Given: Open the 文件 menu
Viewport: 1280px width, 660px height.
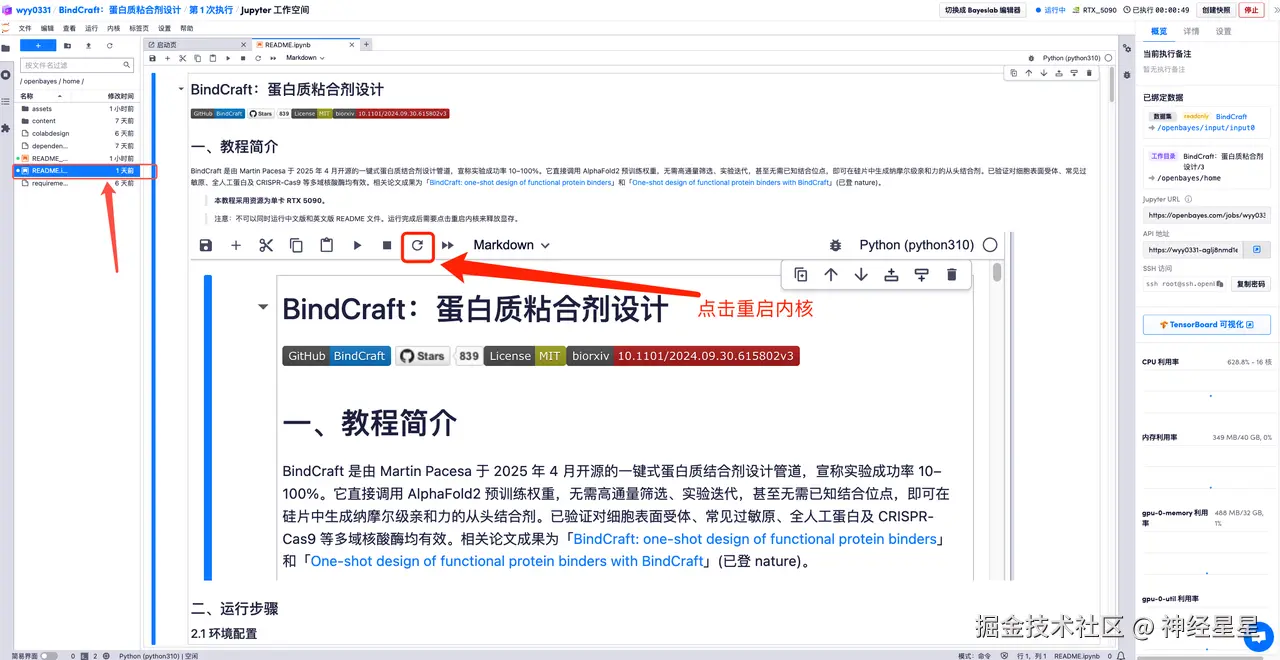Looking at the screenshot, I should [25, 29].
